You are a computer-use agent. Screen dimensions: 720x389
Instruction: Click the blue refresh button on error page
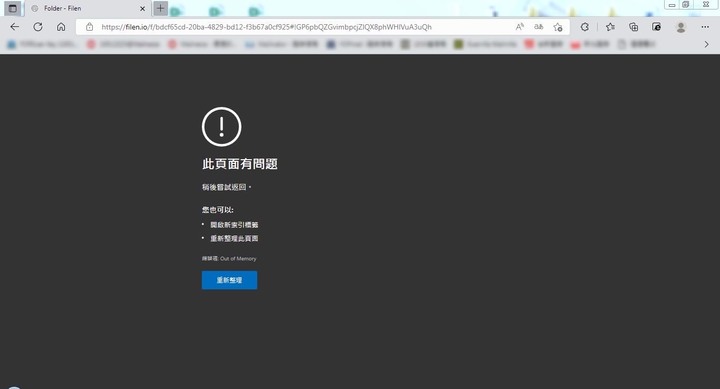pos(230,280)
